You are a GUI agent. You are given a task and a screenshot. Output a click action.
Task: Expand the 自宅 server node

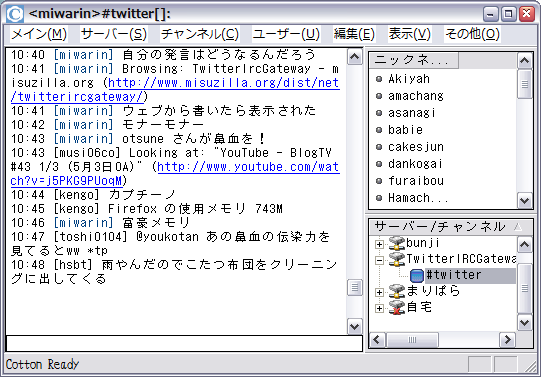tap(379, 308)
